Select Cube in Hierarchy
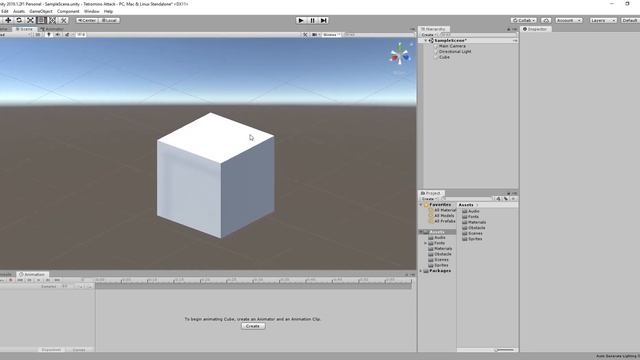Image resolution: width=640 pixels, height=360 pixels. click(x=444, y=57)
